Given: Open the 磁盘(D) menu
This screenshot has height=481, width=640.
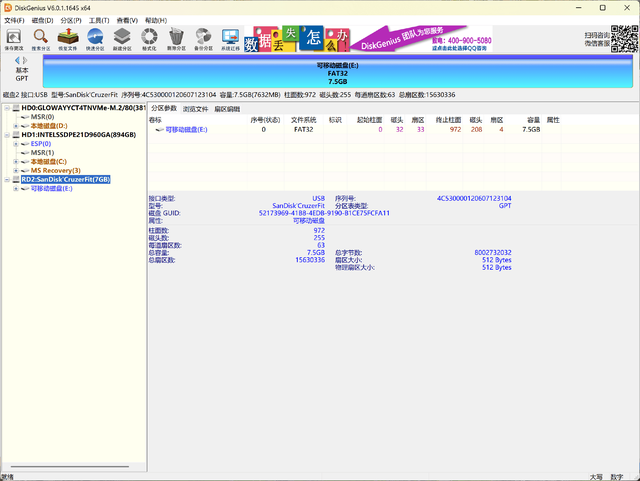Looking at the screenshot, I should (42, 20).
